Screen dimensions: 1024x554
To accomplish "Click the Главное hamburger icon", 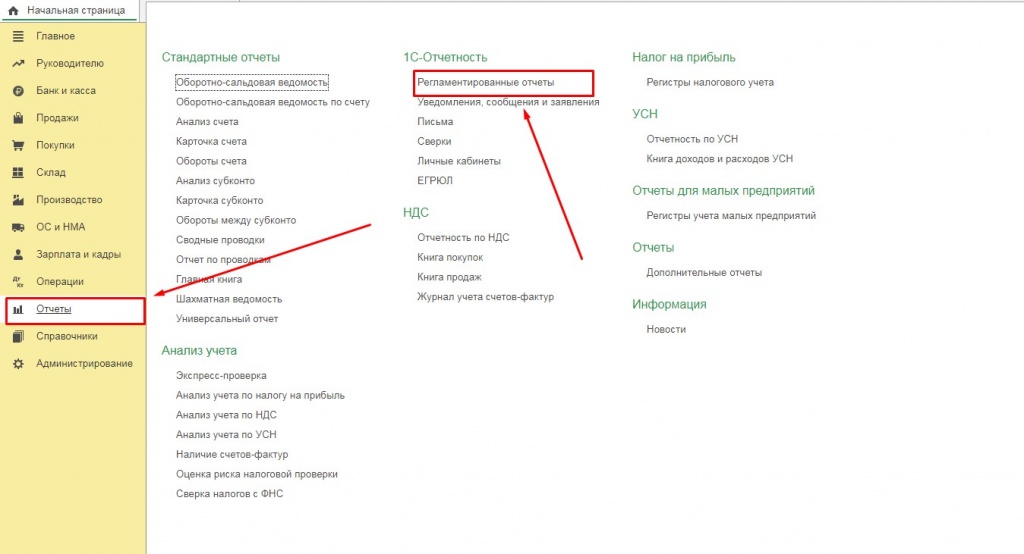I will pyautogui.click(x=18, y=36).
